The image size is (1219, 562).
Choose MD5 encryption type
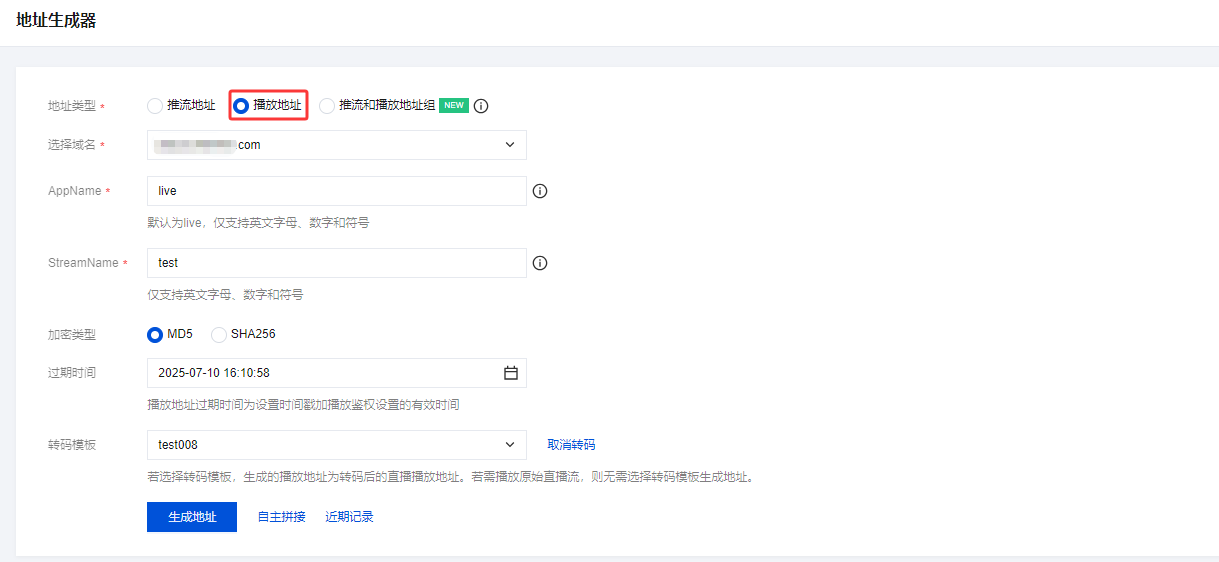click(x=155, y=334)
